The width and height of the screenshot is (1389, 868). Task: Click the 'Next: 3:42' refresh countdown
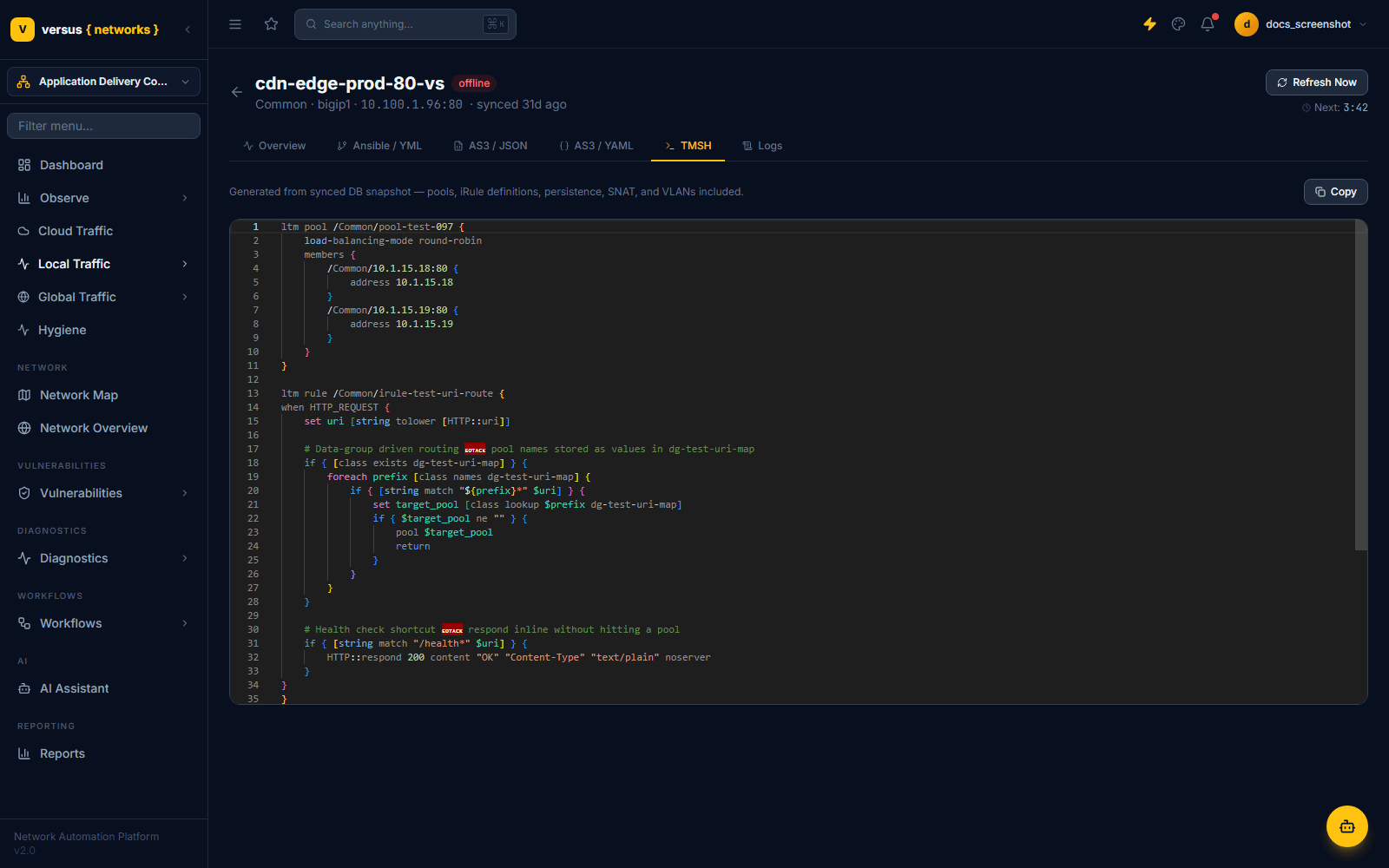(1335, 108)
